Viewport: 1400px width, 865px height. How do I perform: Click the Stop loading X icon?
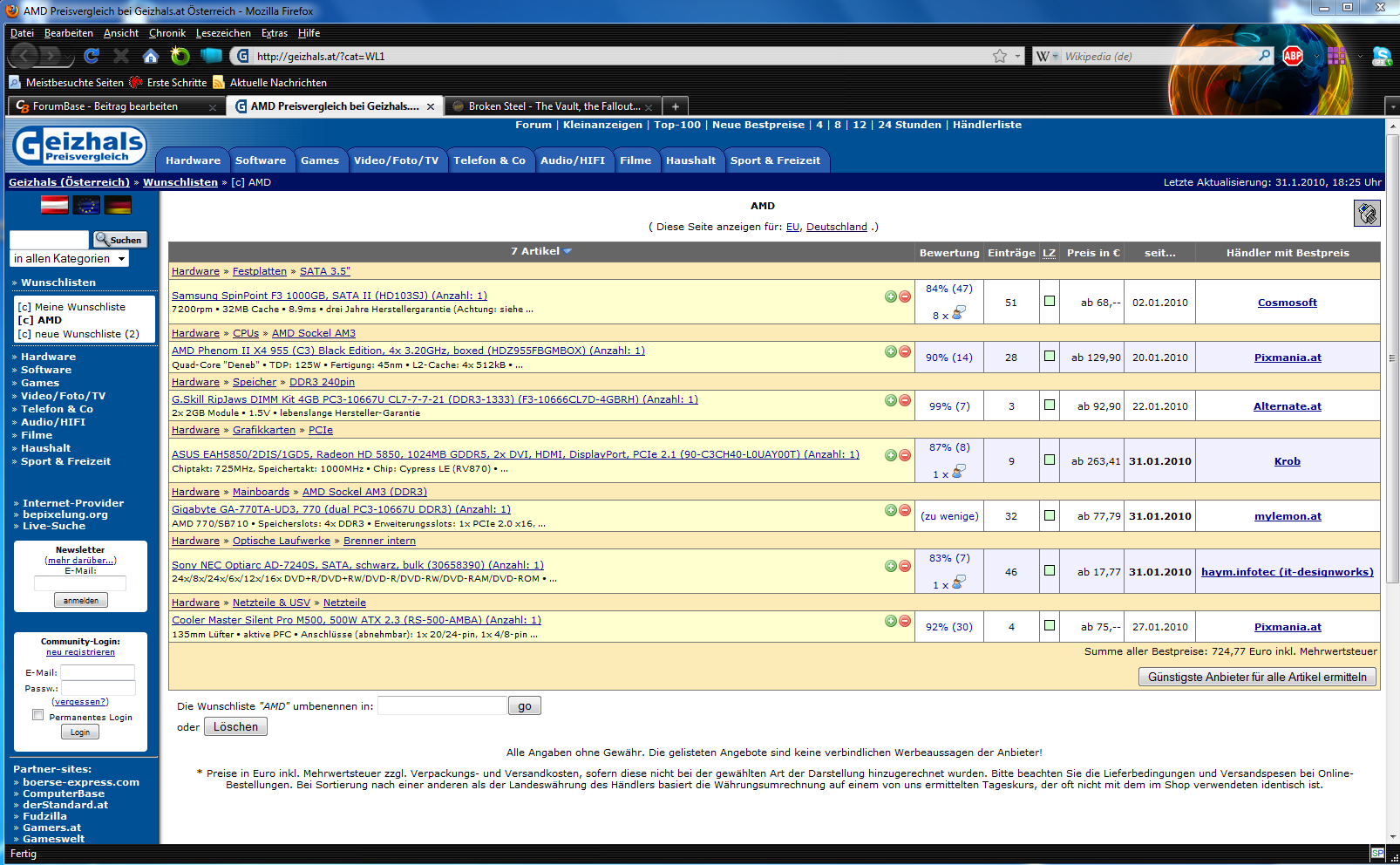pos(121,56)
